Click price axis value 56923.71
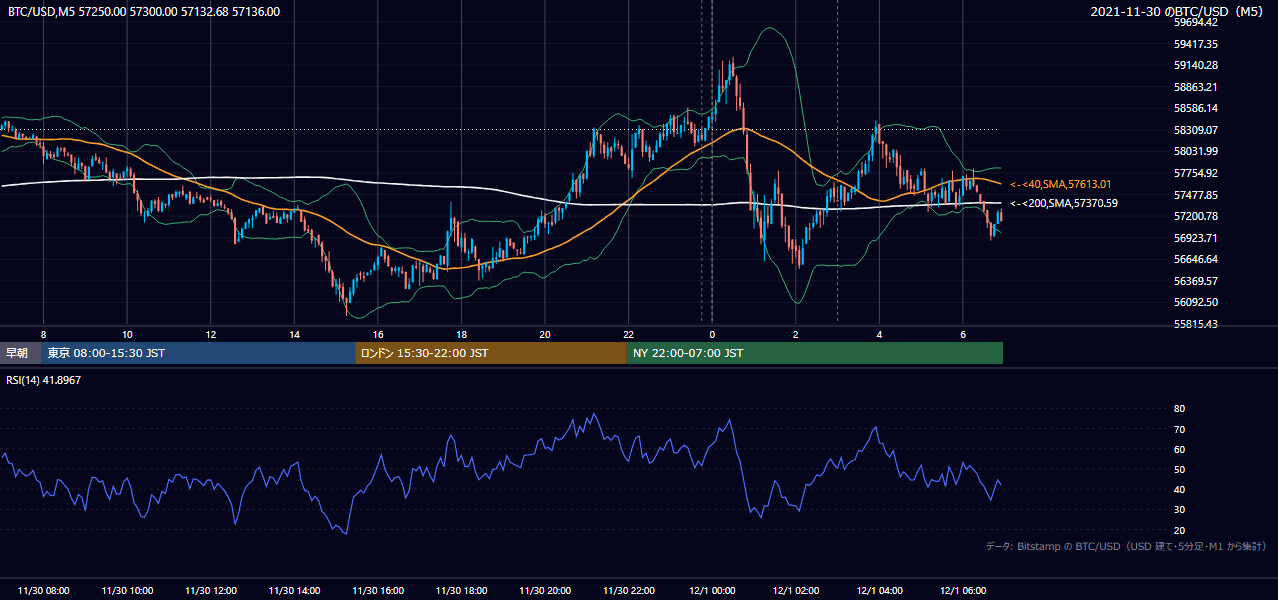Screen dimensions: 1278x600 1195,238
